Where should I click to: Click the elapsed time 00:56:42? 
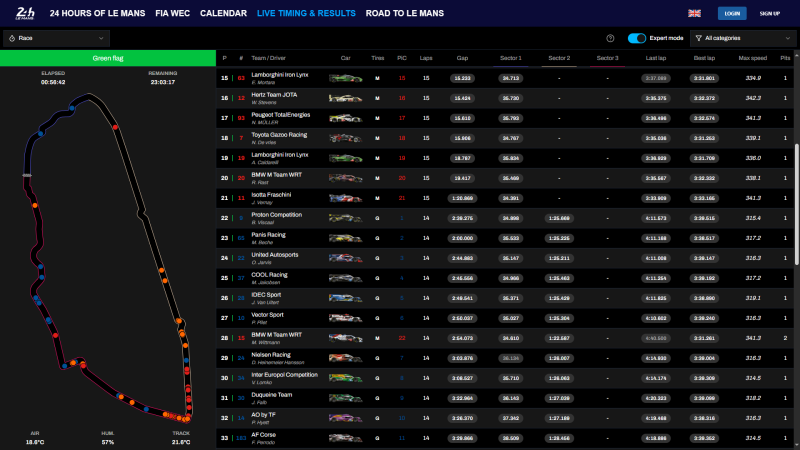pyautogui.click(x=53, y=82)
